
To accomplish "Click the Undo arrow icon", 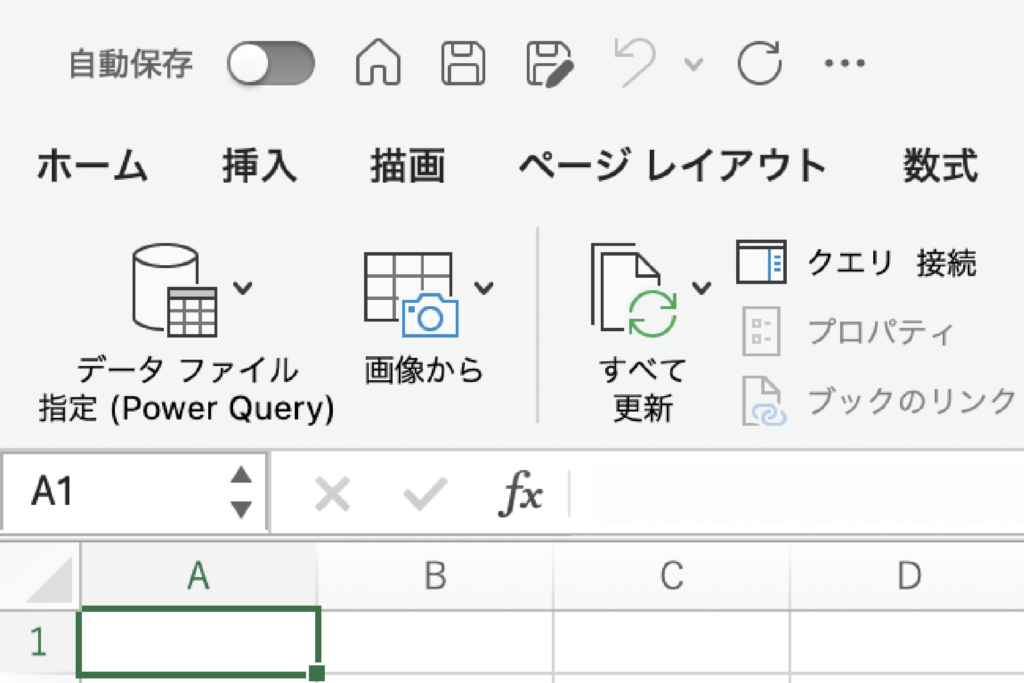I will pos(636,65).
